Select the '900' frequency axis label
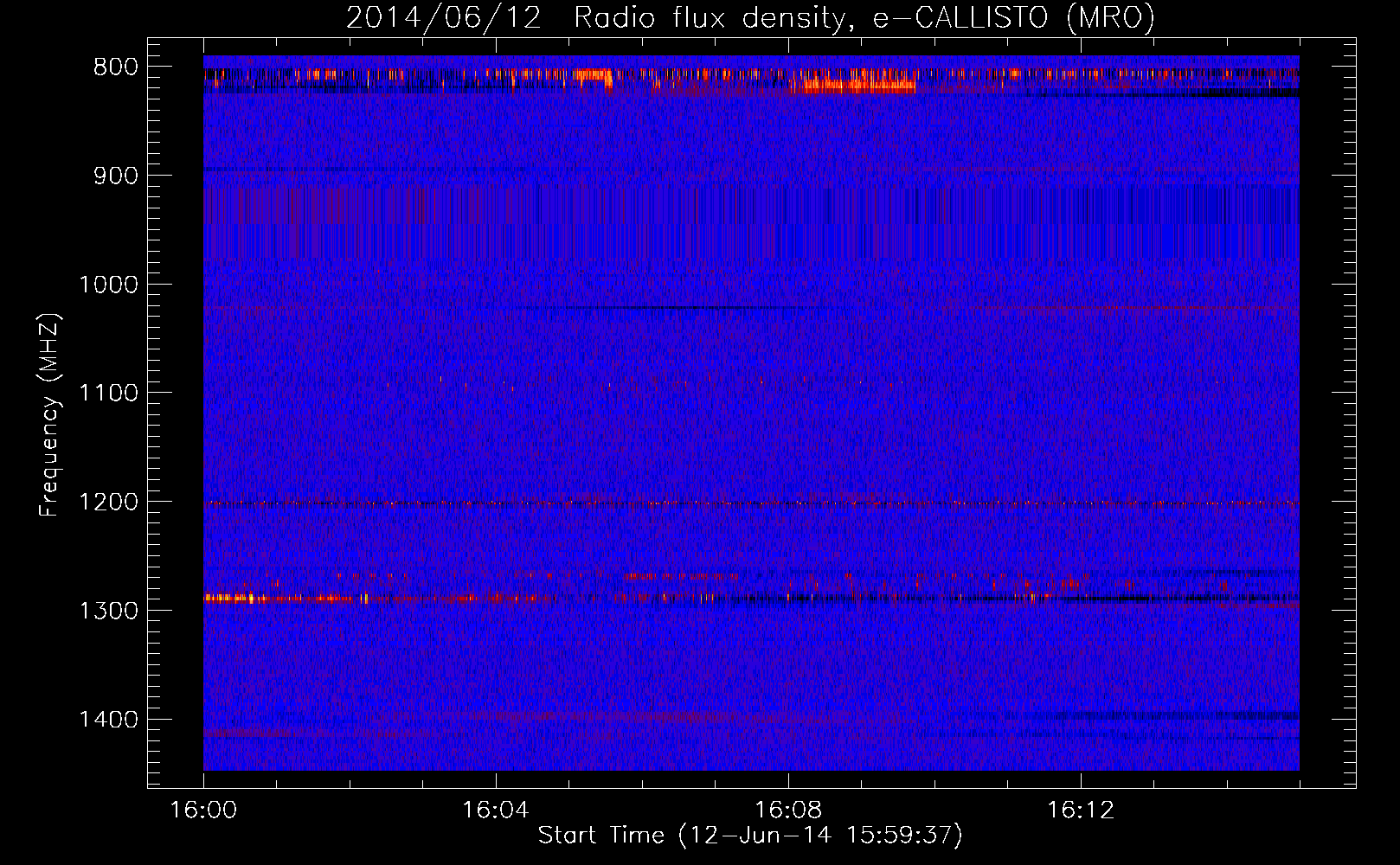 click(x=115, y=176)
